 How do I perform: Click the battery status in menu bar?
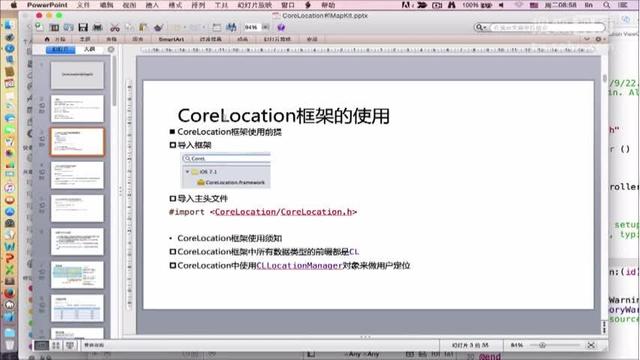(x=477, y=5)
